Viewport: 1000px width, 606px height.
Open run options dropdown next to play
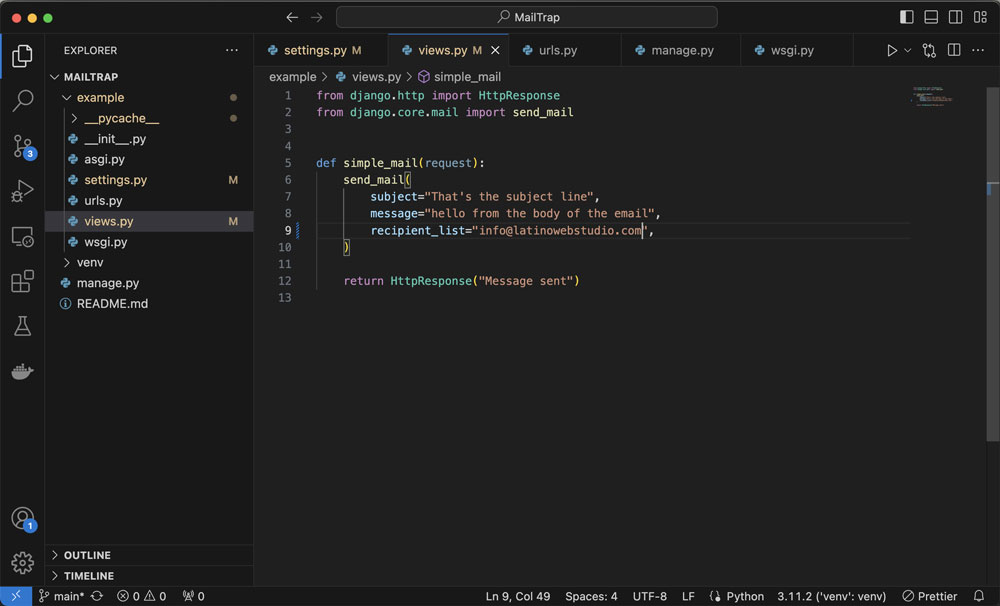coord(908,50)
